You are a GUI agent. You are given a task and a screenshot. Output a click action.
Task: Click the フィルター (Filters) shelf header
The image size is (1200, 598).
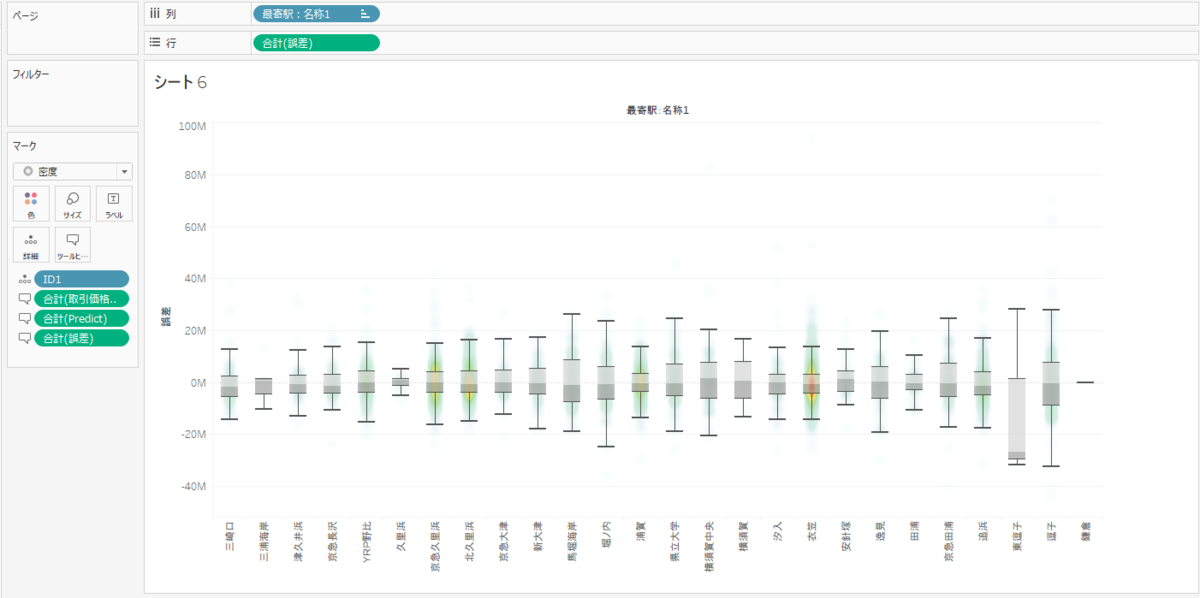coord(30,74)
